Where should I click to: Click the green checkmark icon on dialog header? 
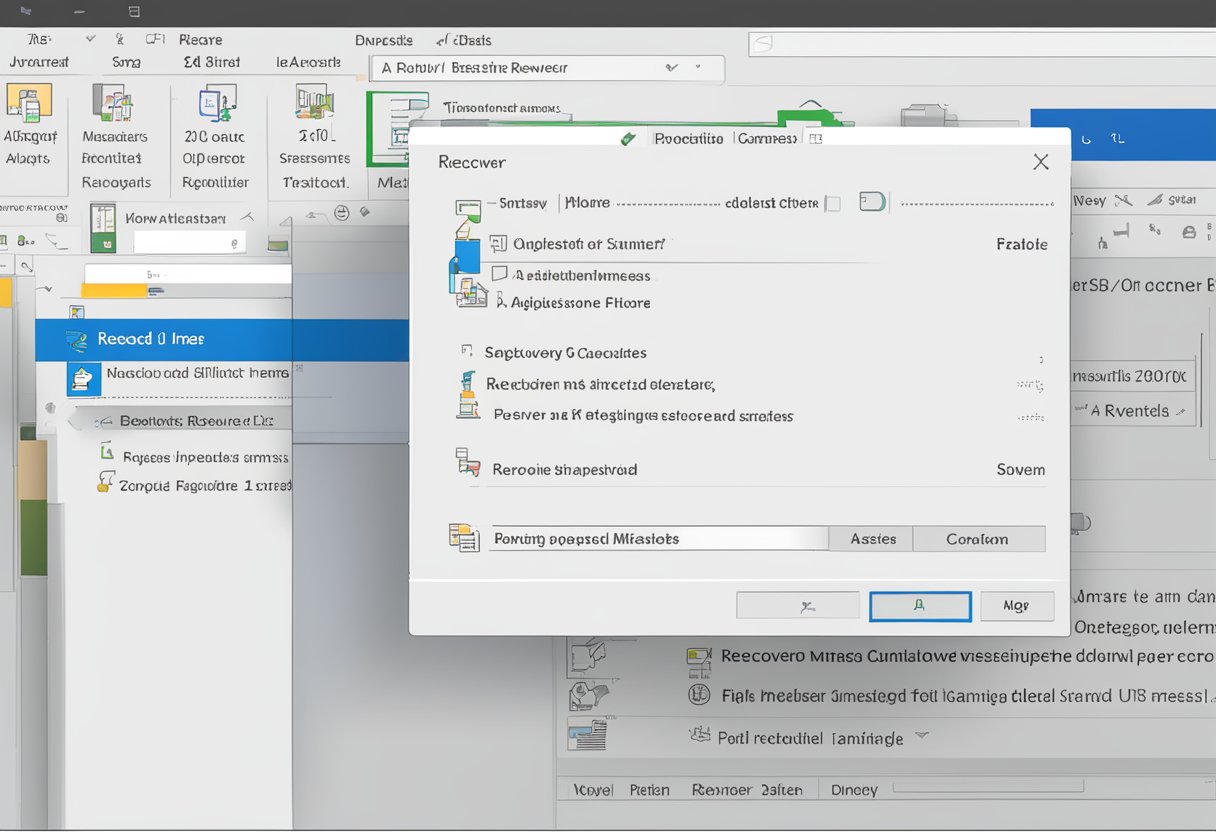(x=628, y=138)
